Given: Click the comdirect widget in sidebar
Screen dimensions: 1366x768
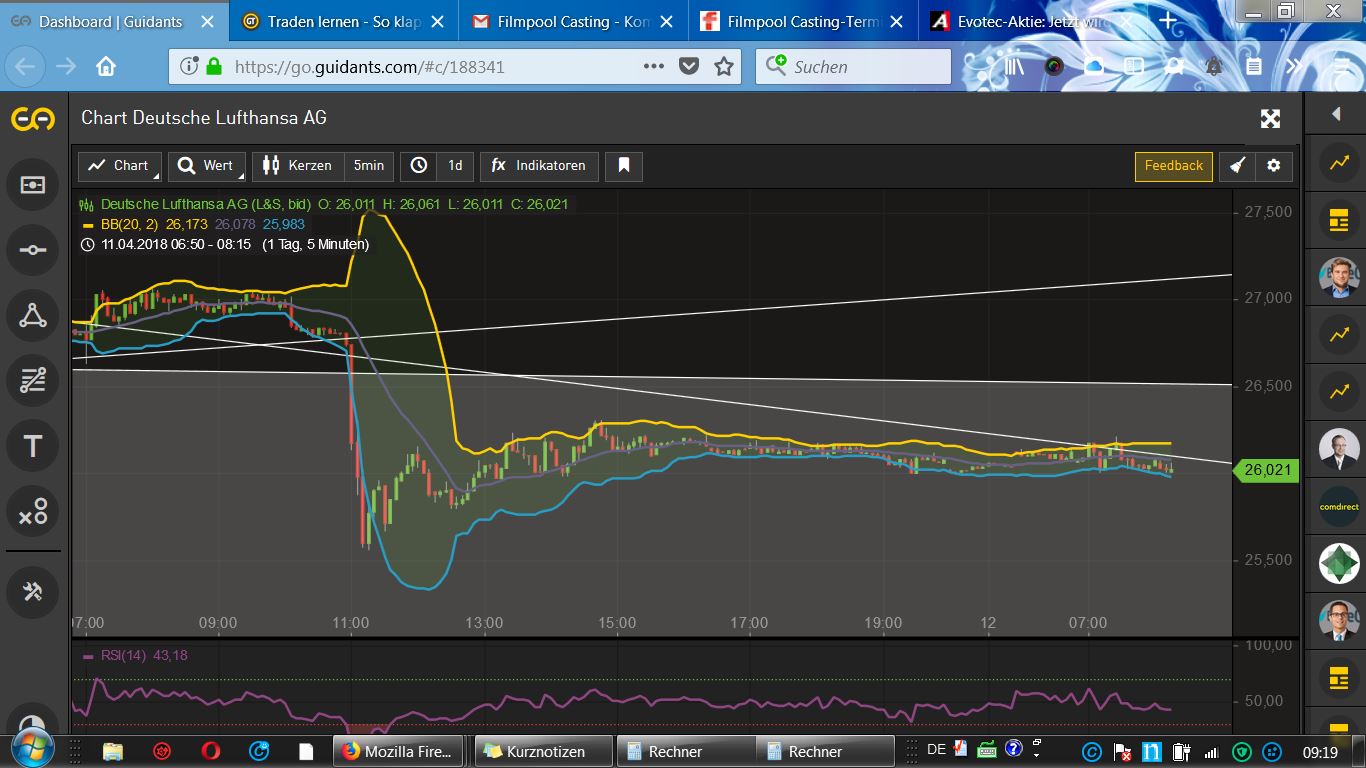Looking at the screenshot, I should point(1339,507).
